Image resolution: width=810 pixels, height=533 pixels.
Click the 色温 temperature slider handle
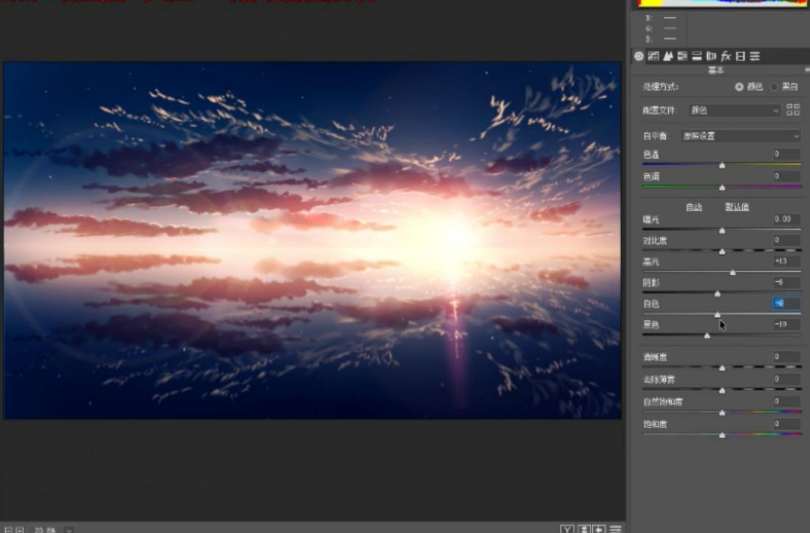pos(722,165)
